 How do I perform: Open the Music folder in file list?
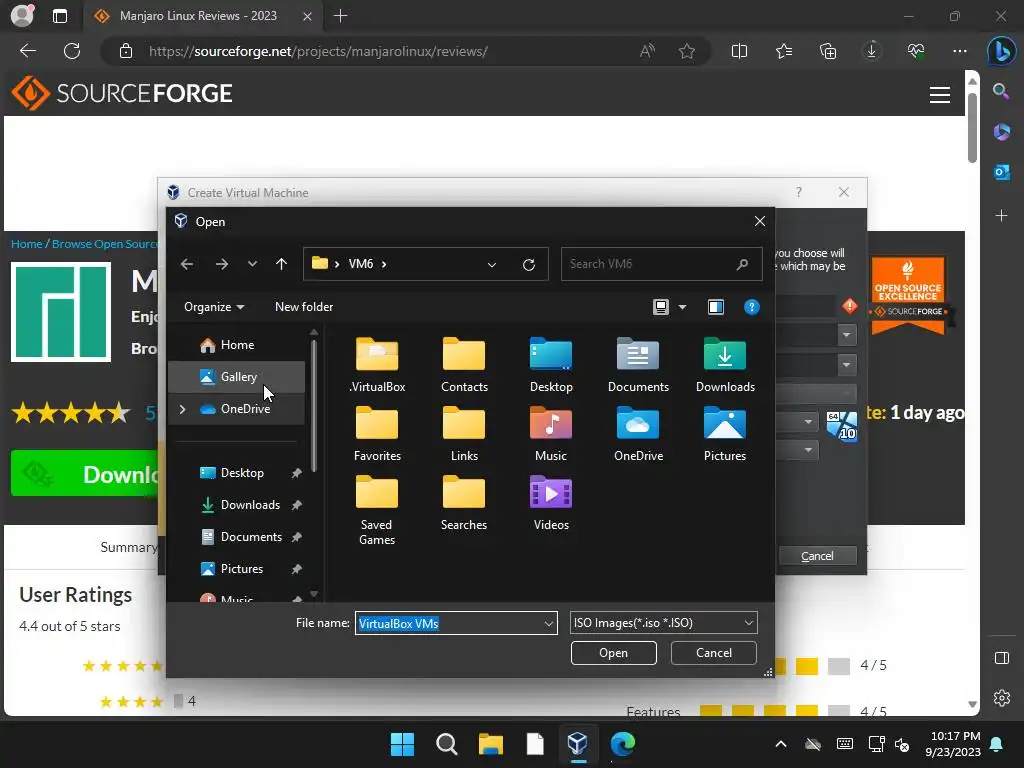pos(551,434)
